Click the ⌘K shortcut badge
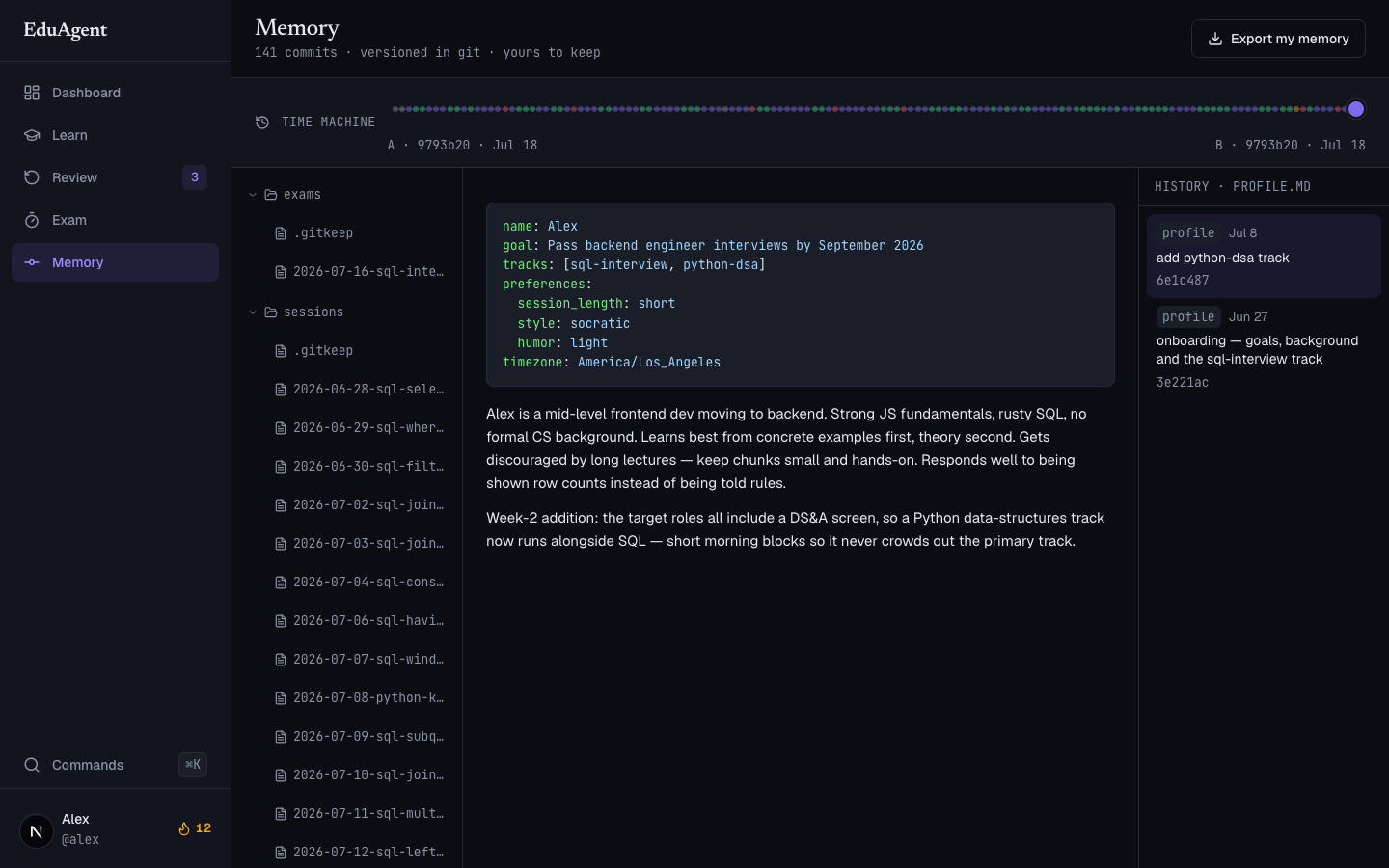The height and width of the screenshot is (868, 1389). 193,765
